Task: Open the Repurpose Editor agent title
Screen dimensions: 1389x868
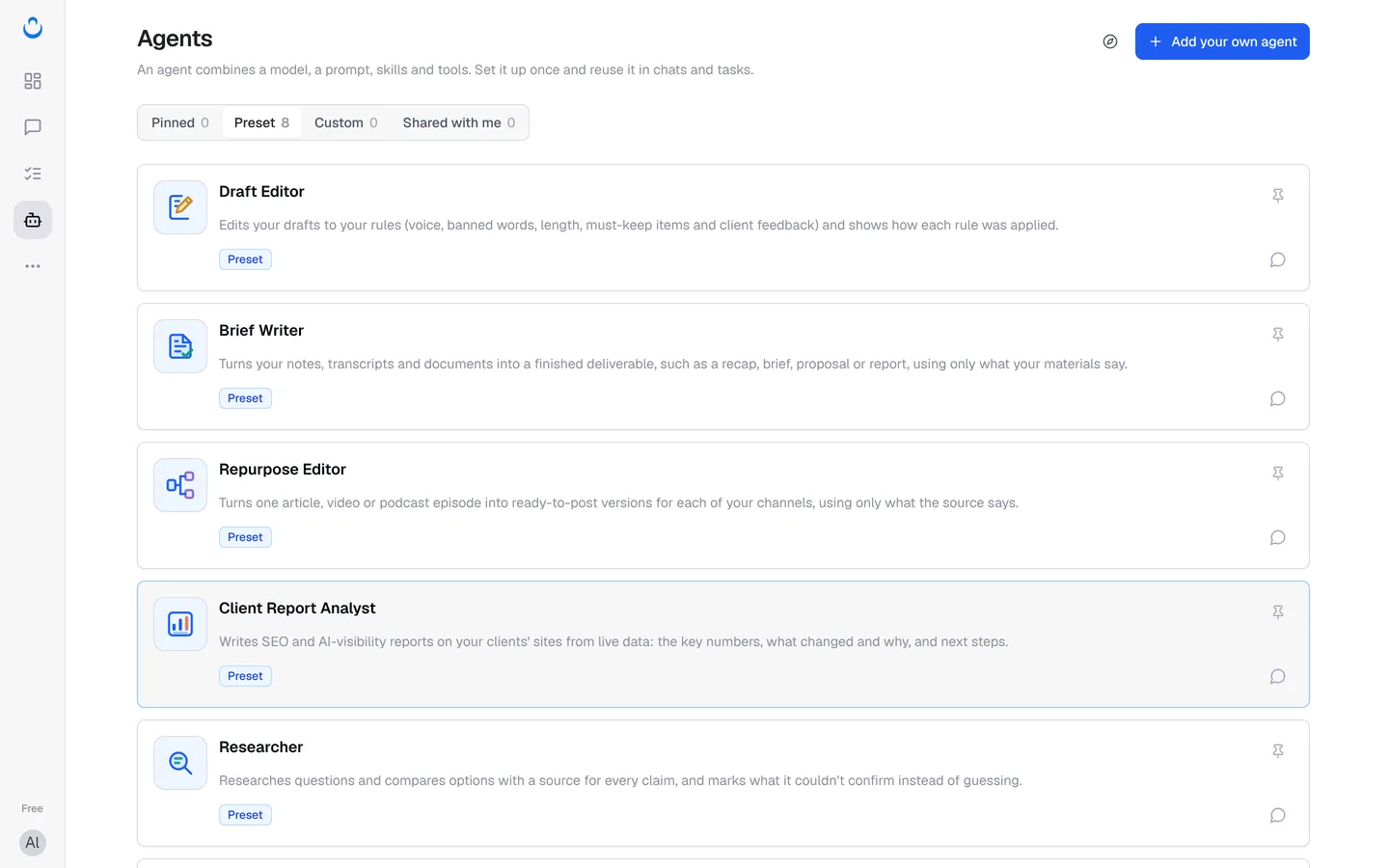Action: [283, 470]
